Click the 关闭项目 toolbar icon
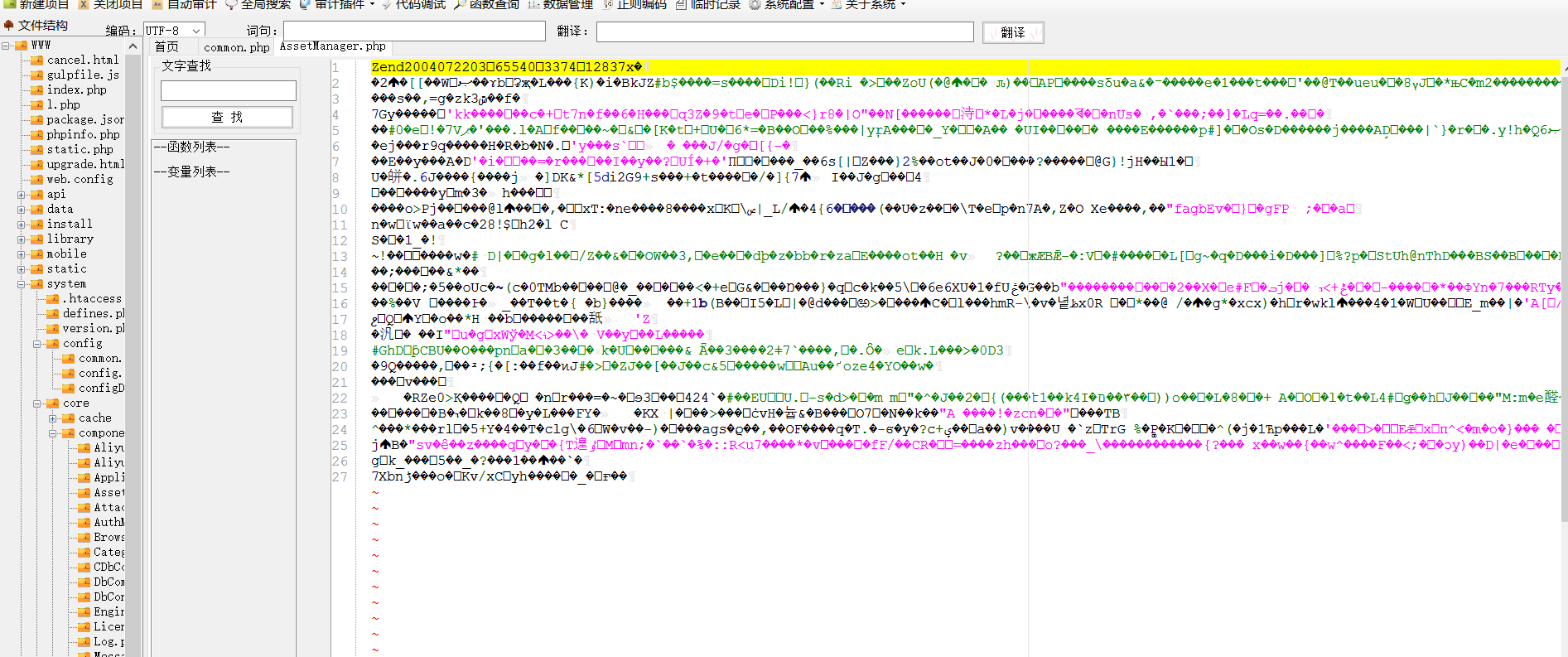1568x657 pixels. pyautogui.click(x=84, y=4)
